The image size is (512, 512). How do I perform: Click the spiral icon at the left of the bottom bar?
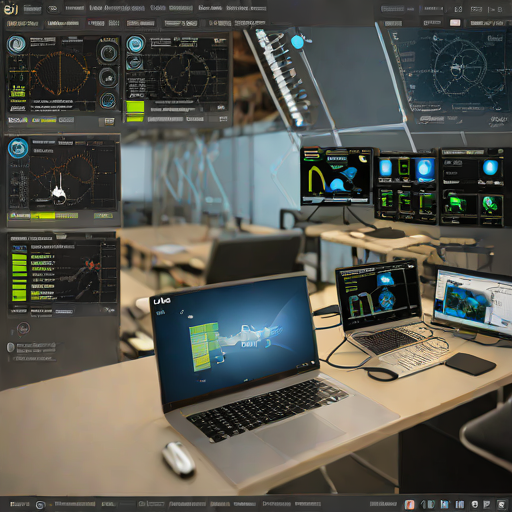click(x=40, y=505)
